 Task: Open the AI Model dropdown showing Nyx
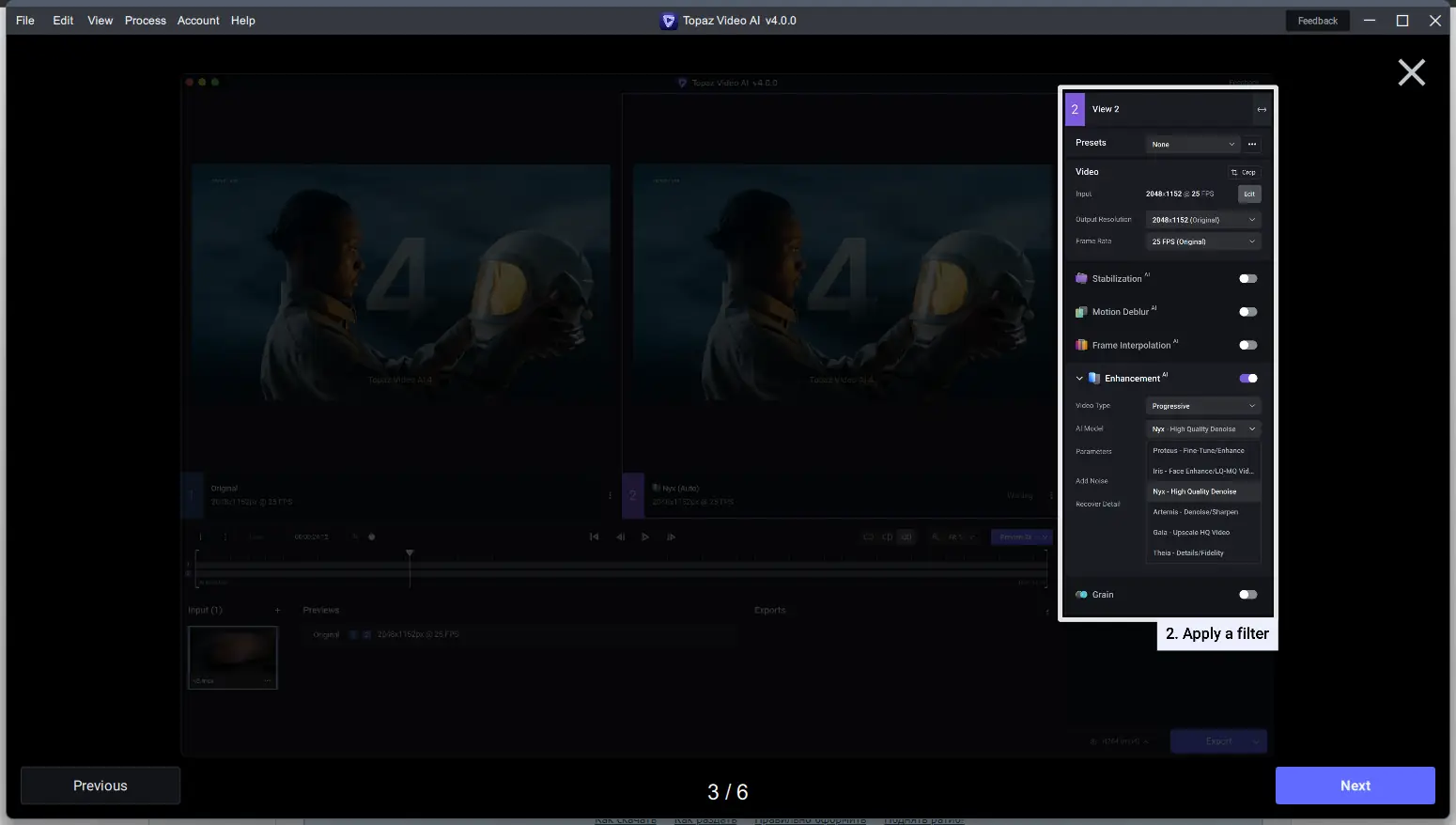pyautogui.click(x=1203, y=429)
